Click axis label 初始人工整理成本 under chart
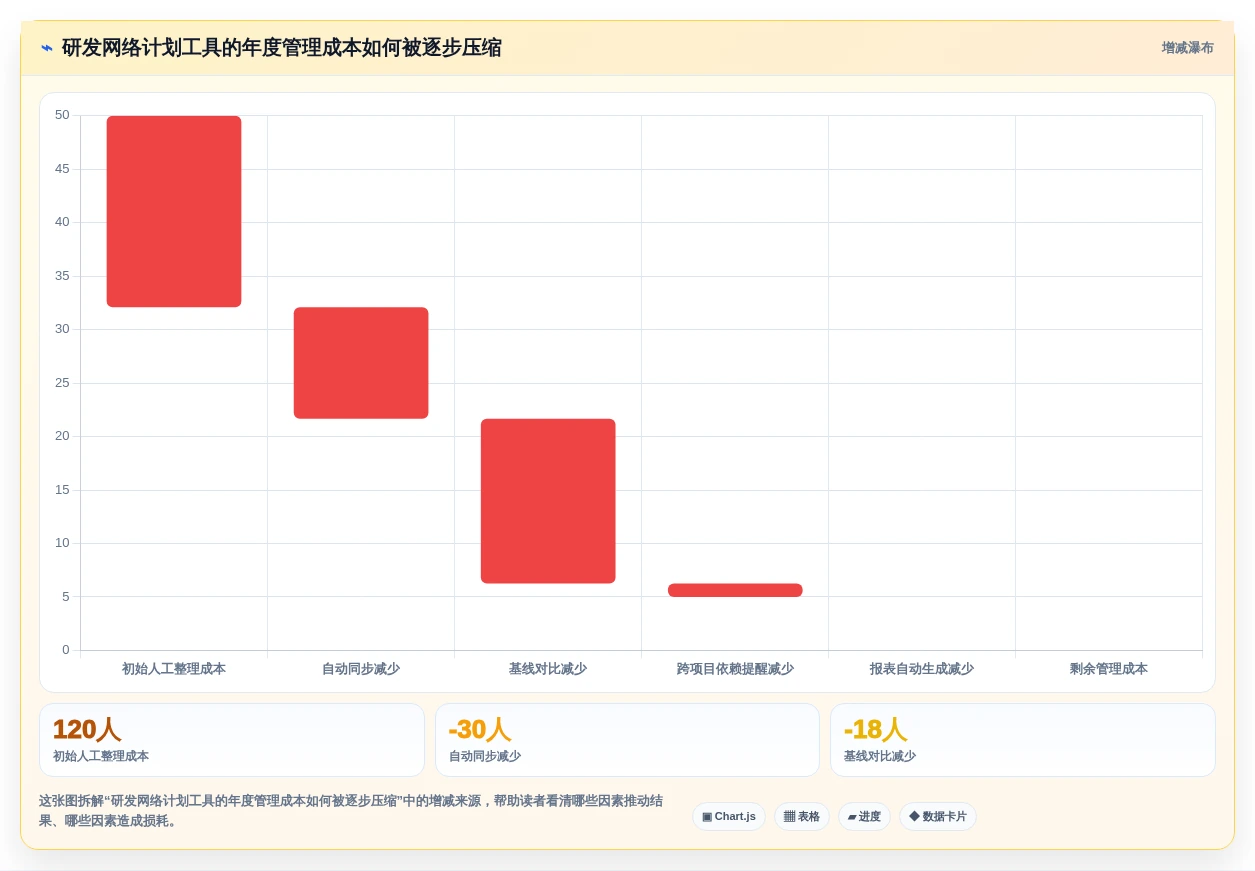The image size is (1255, 871). click(174, 669)
